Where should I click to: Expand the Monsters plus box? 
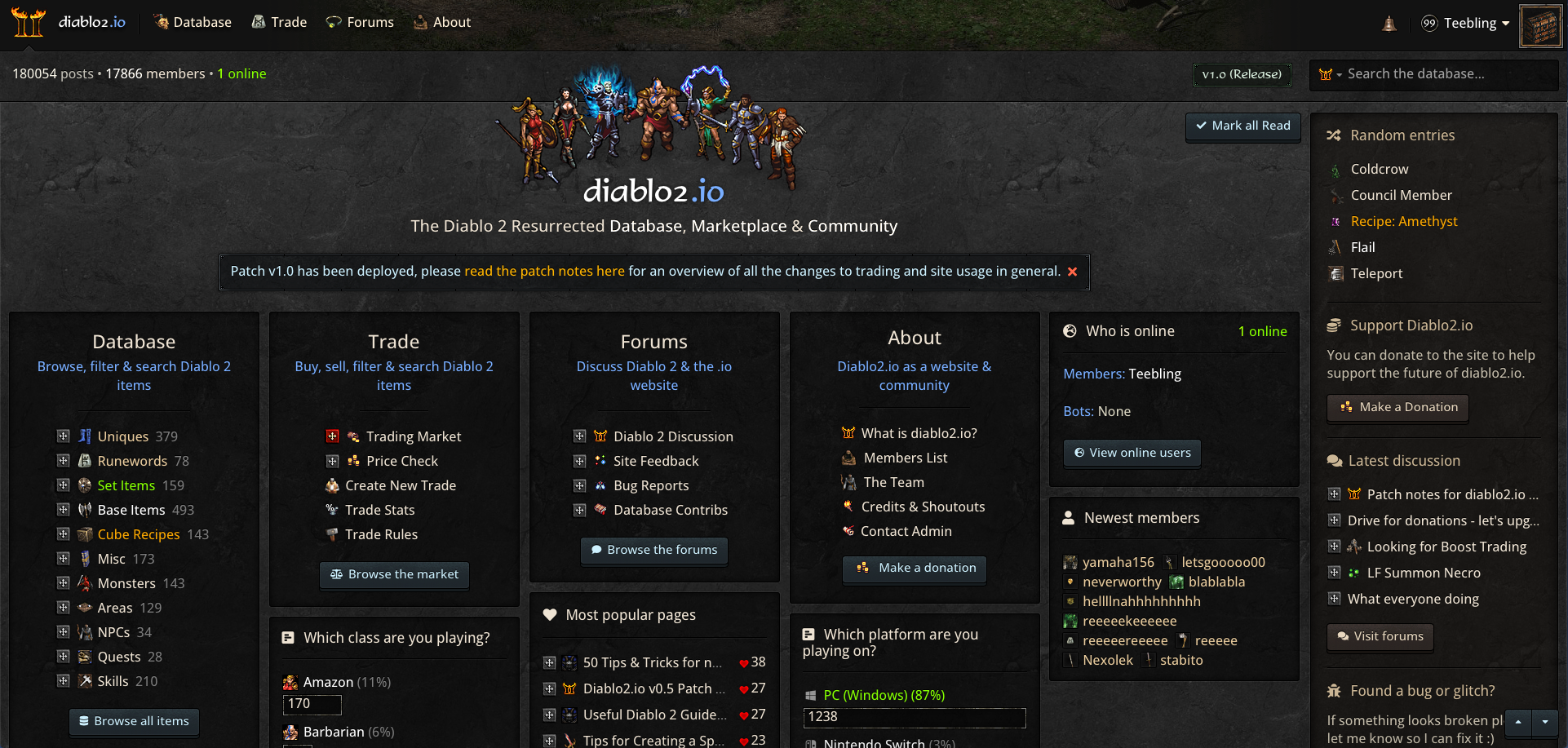click(63, 583)
